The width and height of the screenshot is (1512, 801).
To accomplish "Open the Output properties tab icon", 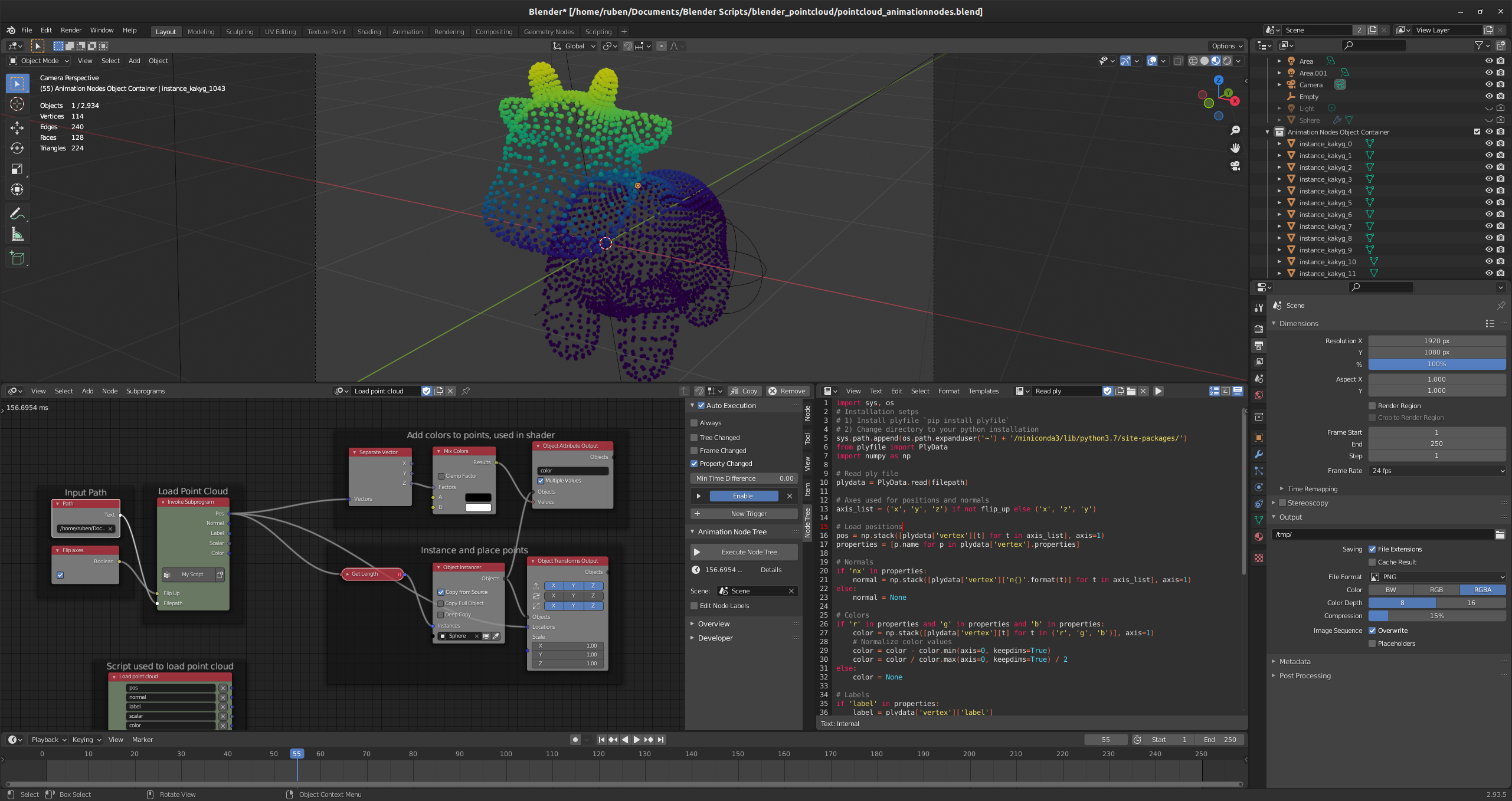I will pyautogui.click(x=1258, y=346).
